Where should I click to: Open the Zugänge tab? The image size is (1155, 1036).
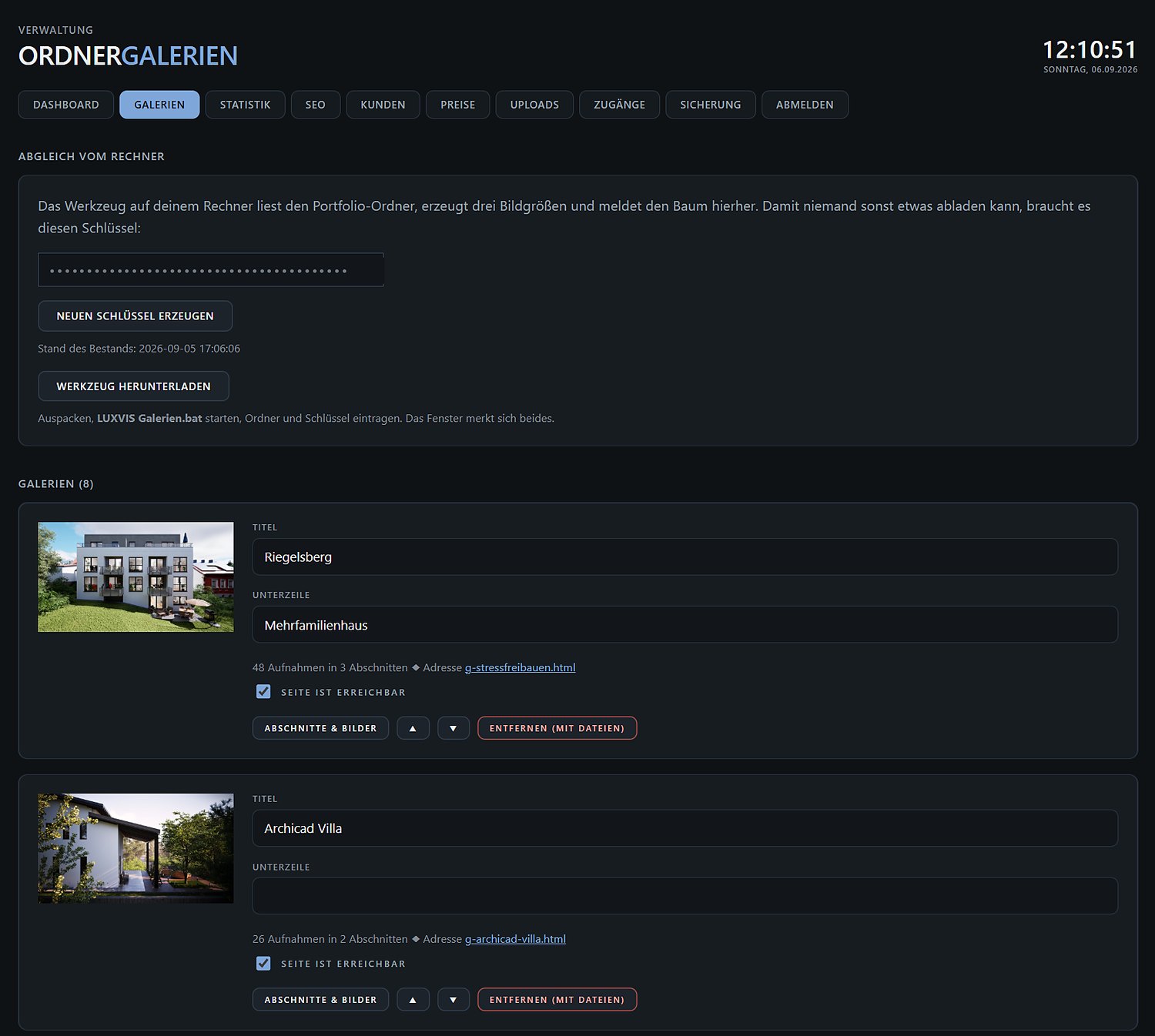click(620, 105)
